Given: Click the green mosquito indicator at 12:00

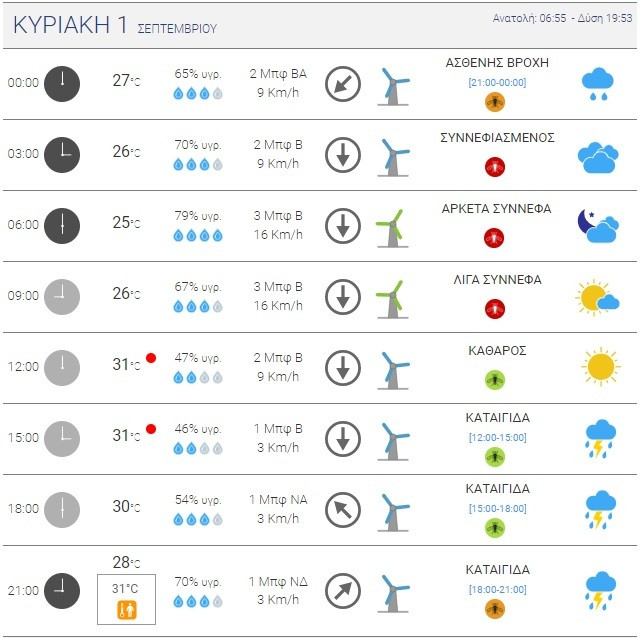Looking at the screenshot, I should point(494,380).
